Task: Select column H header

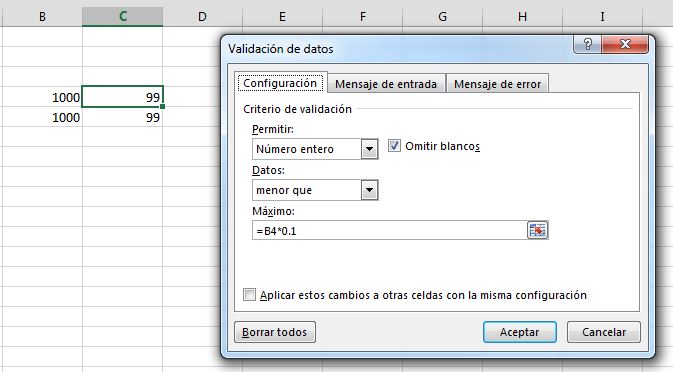Action: click(522, 17)
